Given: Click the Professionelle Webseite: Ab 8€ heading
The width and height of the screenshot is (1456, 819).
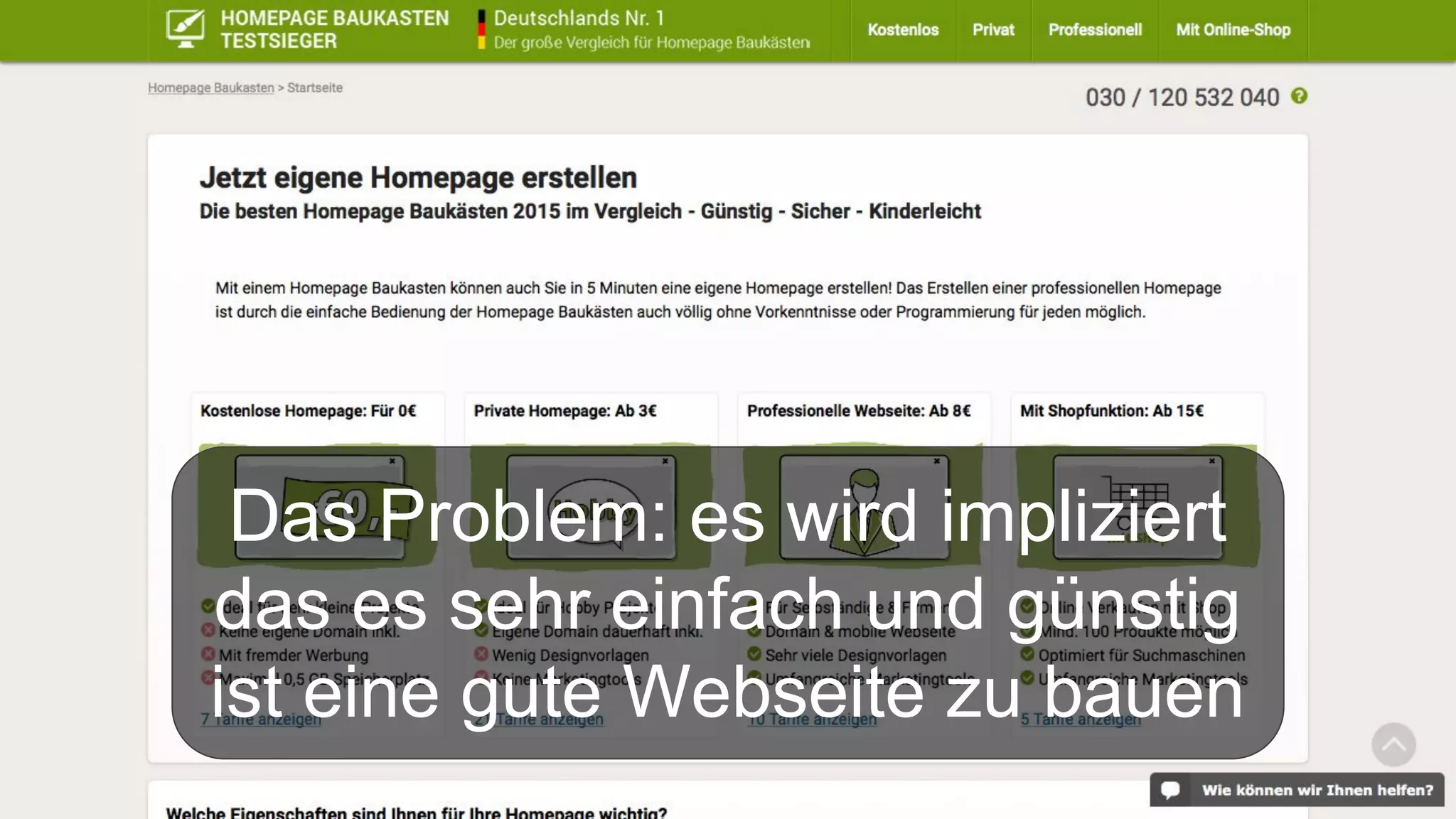Looking at the screenshot, I should click(858, 411).
